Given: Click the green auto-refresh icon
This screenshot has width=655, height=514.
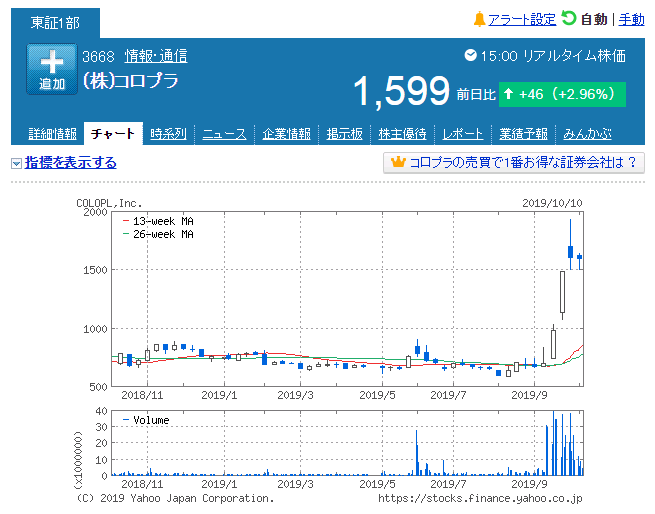Looking at the screenshot, I should [x=569, y=18].
